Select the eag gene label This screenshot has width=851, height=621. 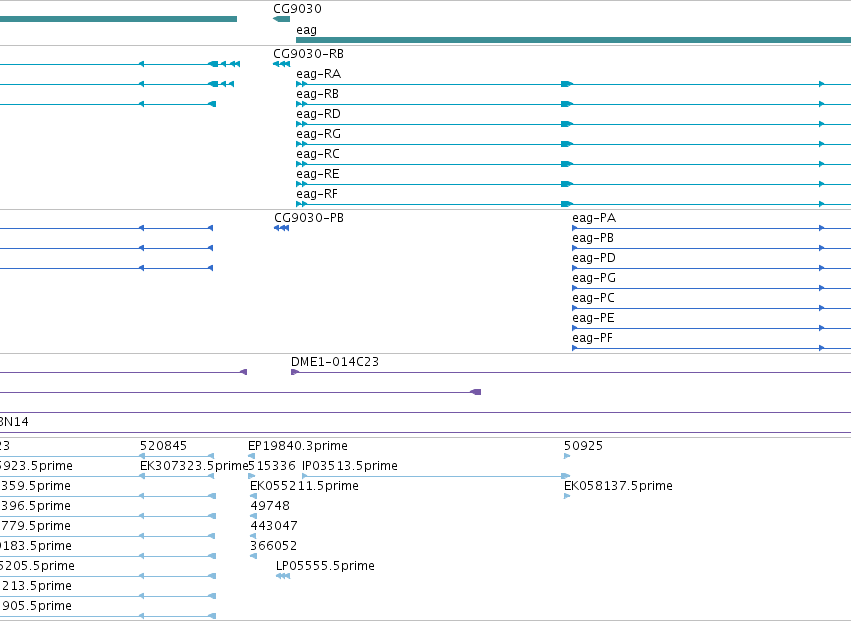(306, 30)
